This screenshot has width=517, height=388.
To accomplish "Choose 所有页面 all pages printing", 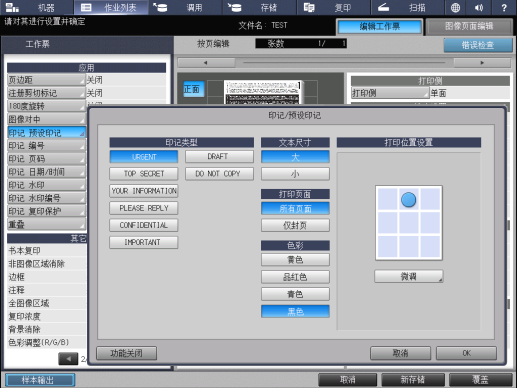I will point(295,209).
